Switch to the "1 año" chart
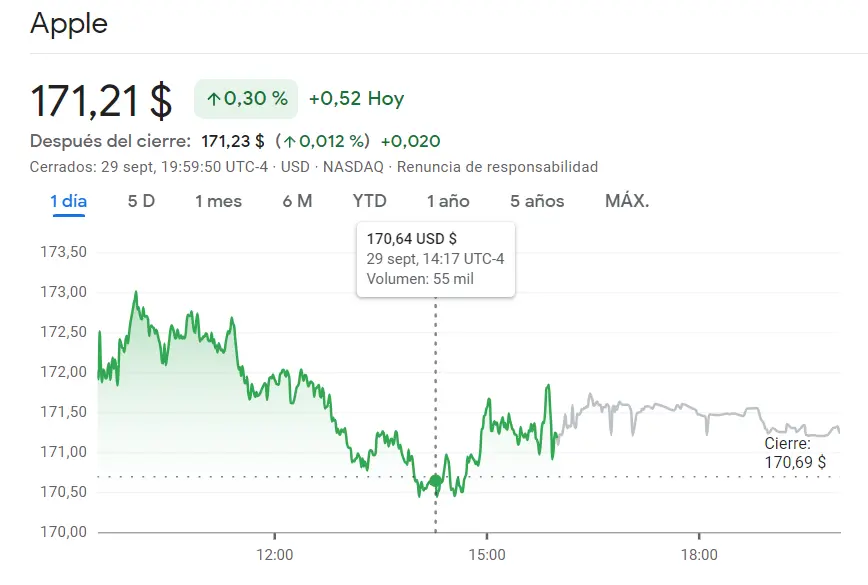 point(450,201)
